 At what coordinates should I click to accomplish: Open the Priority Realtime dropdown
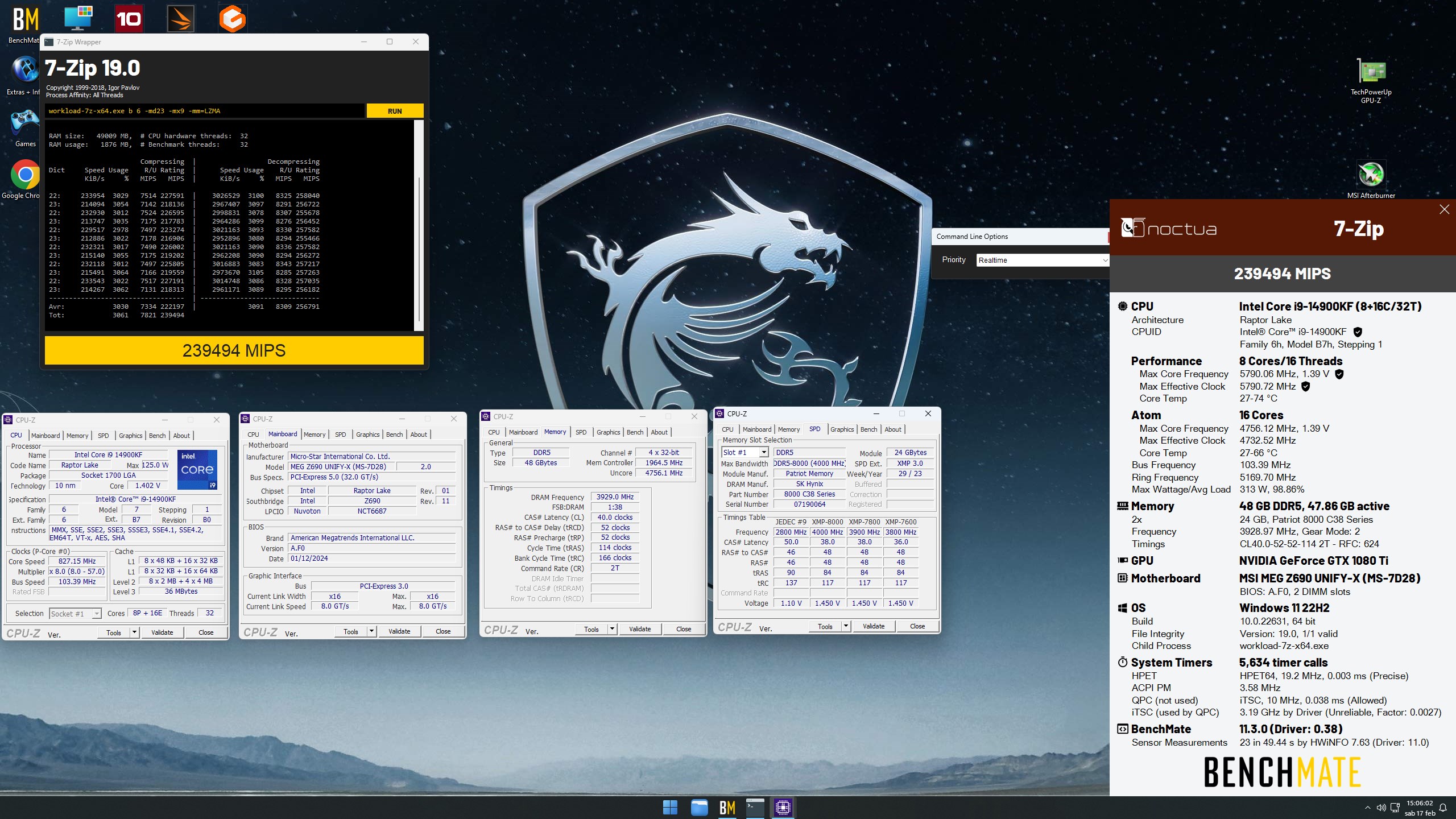1043,260
